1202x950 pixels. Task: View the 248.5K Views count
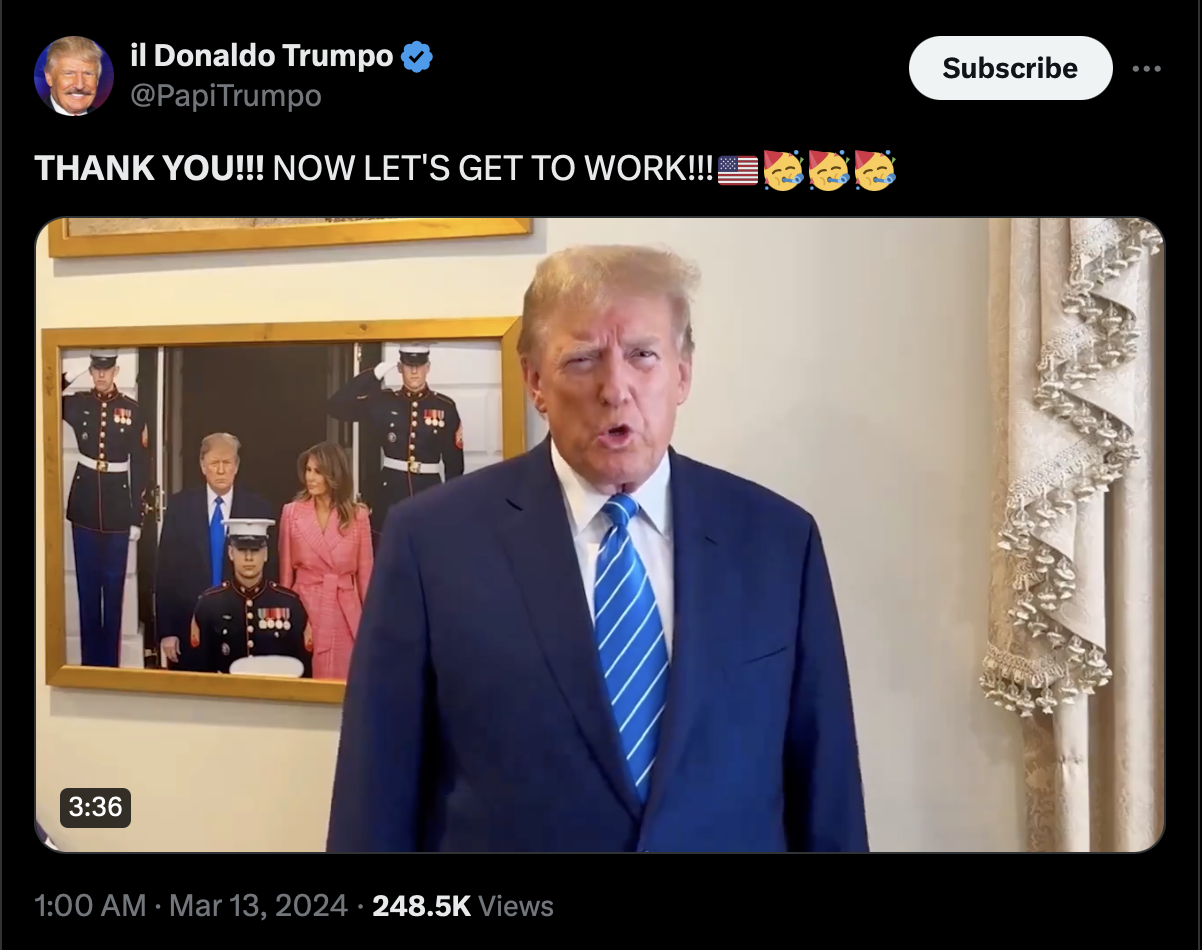click(462, 906)
